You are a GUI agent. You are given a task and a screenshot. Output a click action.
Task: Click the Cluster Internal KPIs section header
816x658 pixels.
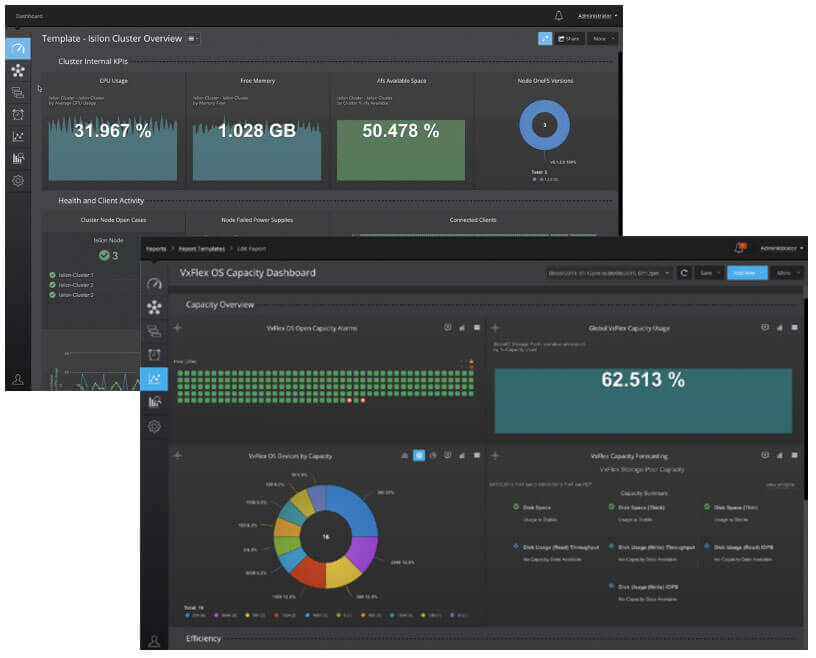click(x=93, y=61)
